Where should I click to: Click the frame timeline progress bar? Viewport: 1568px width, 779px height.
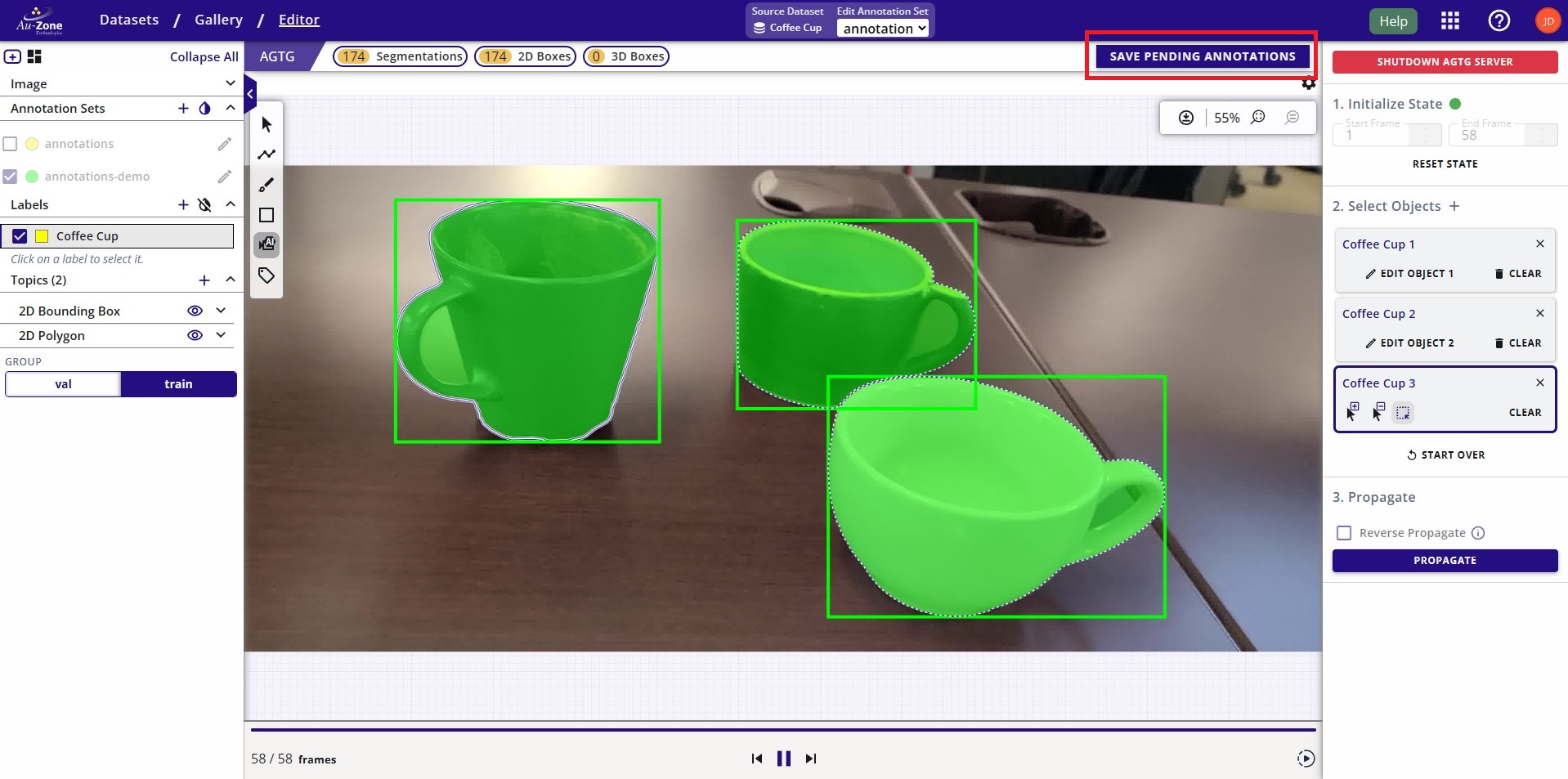(x=783, y=729)
